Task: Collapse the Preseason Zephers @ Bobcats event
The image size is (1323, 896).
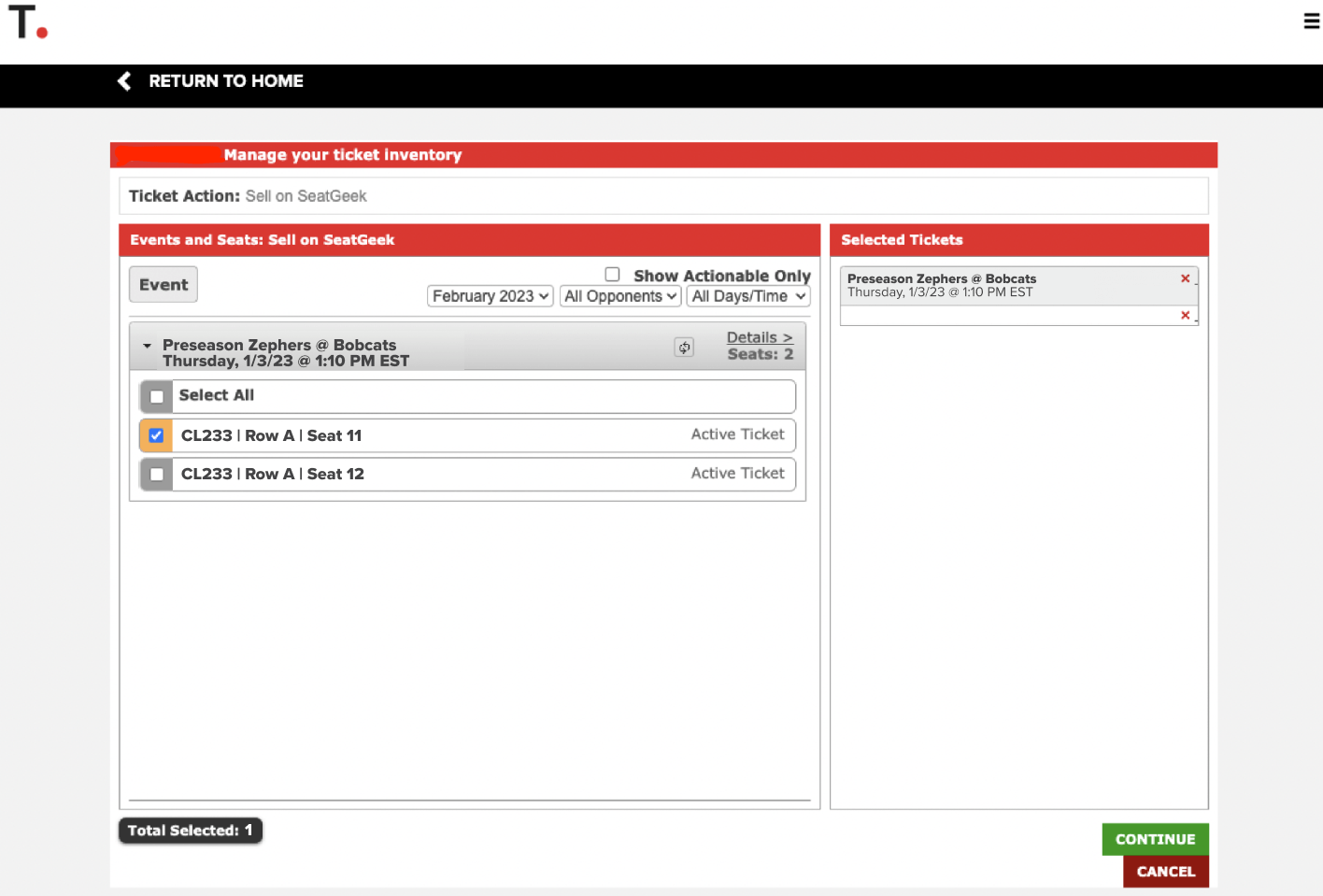Action: (147, 346)
